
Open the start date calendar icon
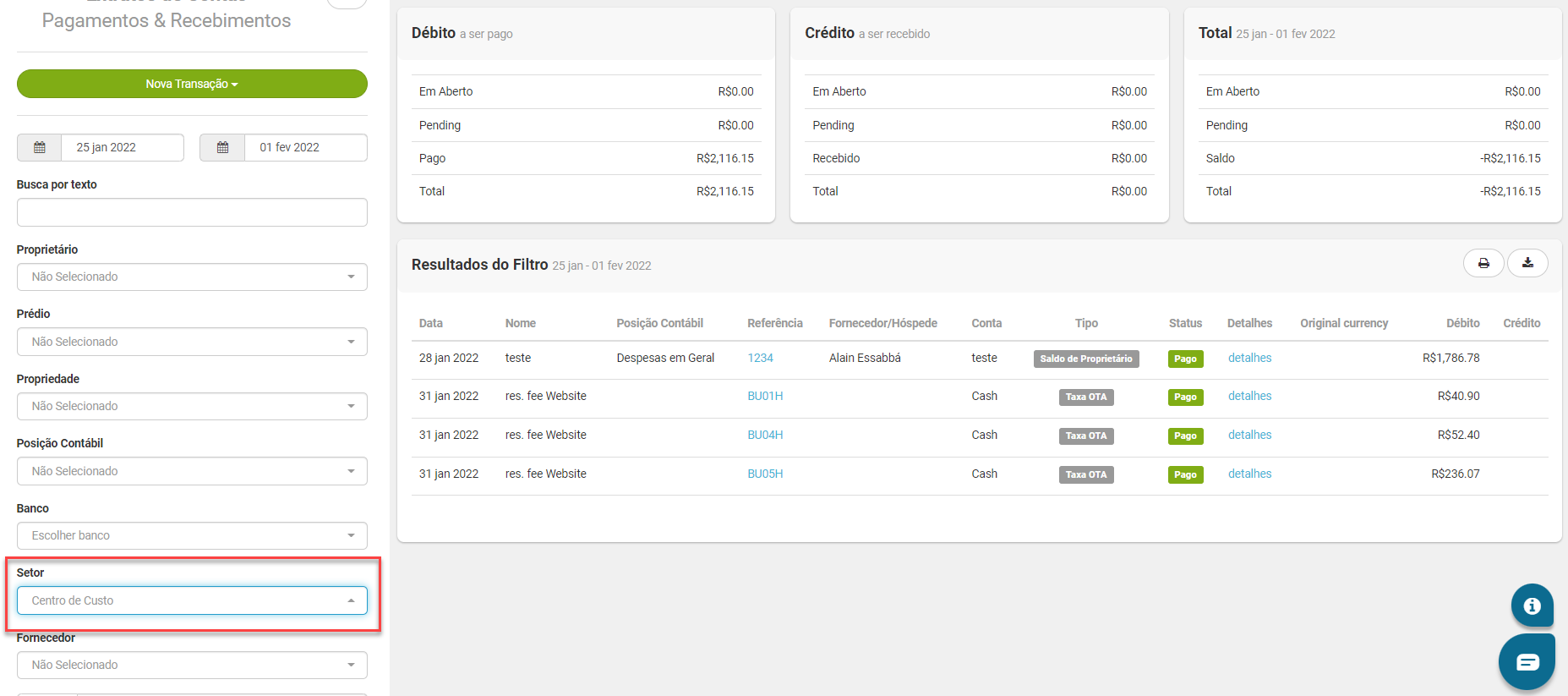[40, 147]
